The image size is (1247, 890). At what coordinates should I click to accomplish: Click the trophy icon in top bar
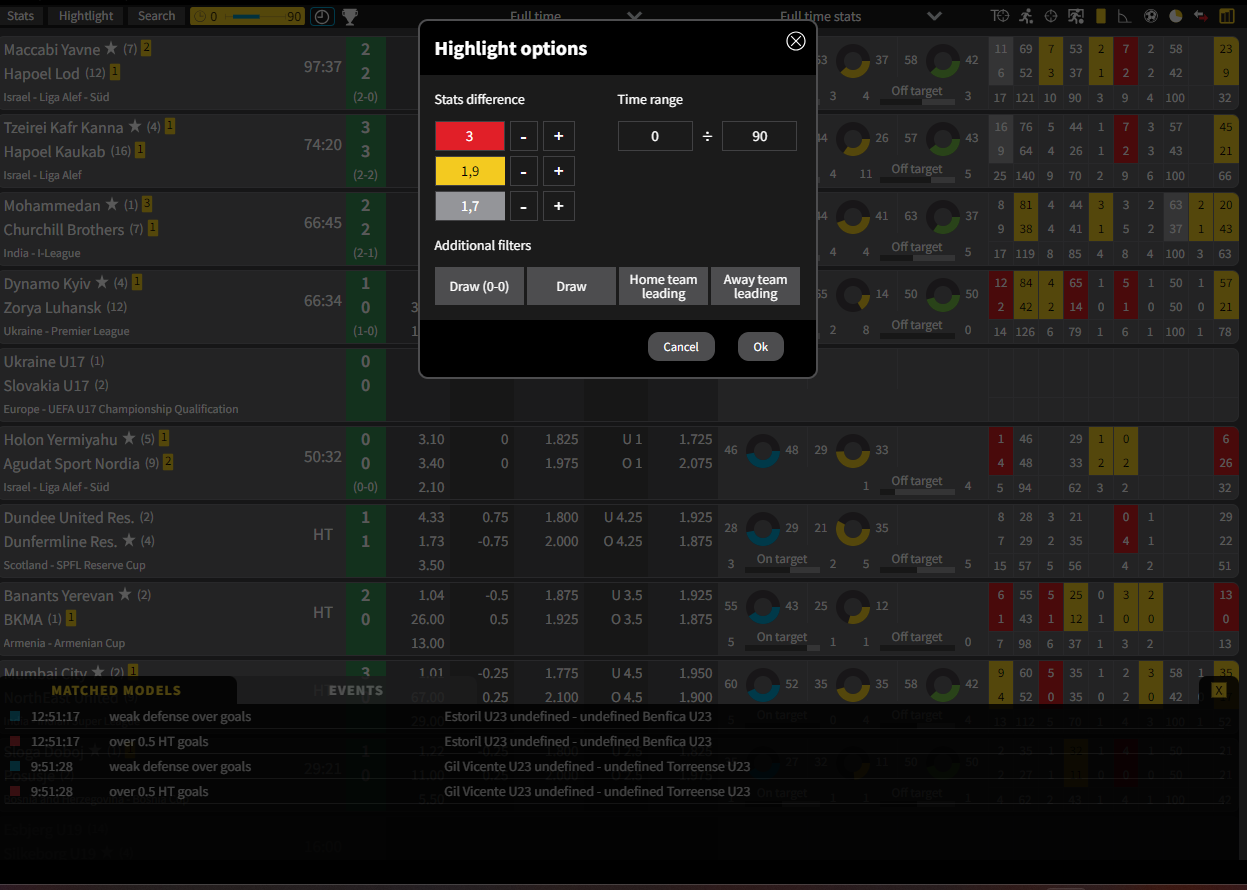350,16
